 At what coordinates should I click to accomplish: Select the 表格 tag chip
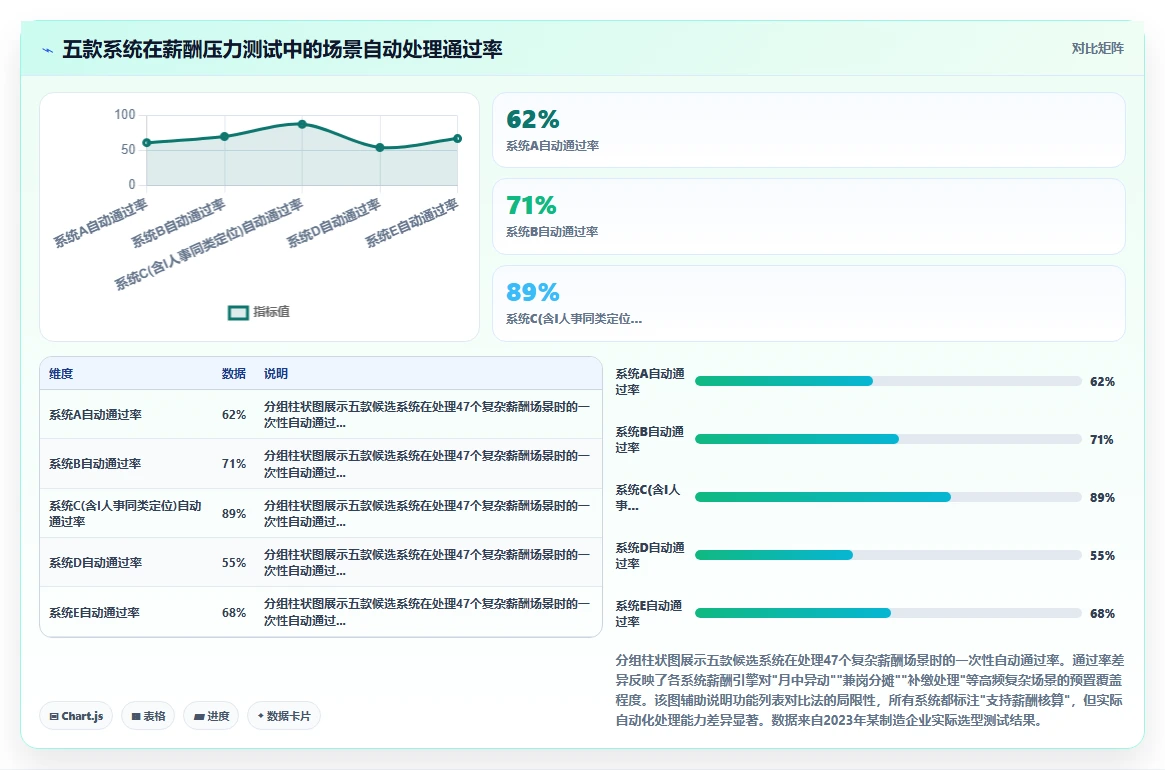148,716
